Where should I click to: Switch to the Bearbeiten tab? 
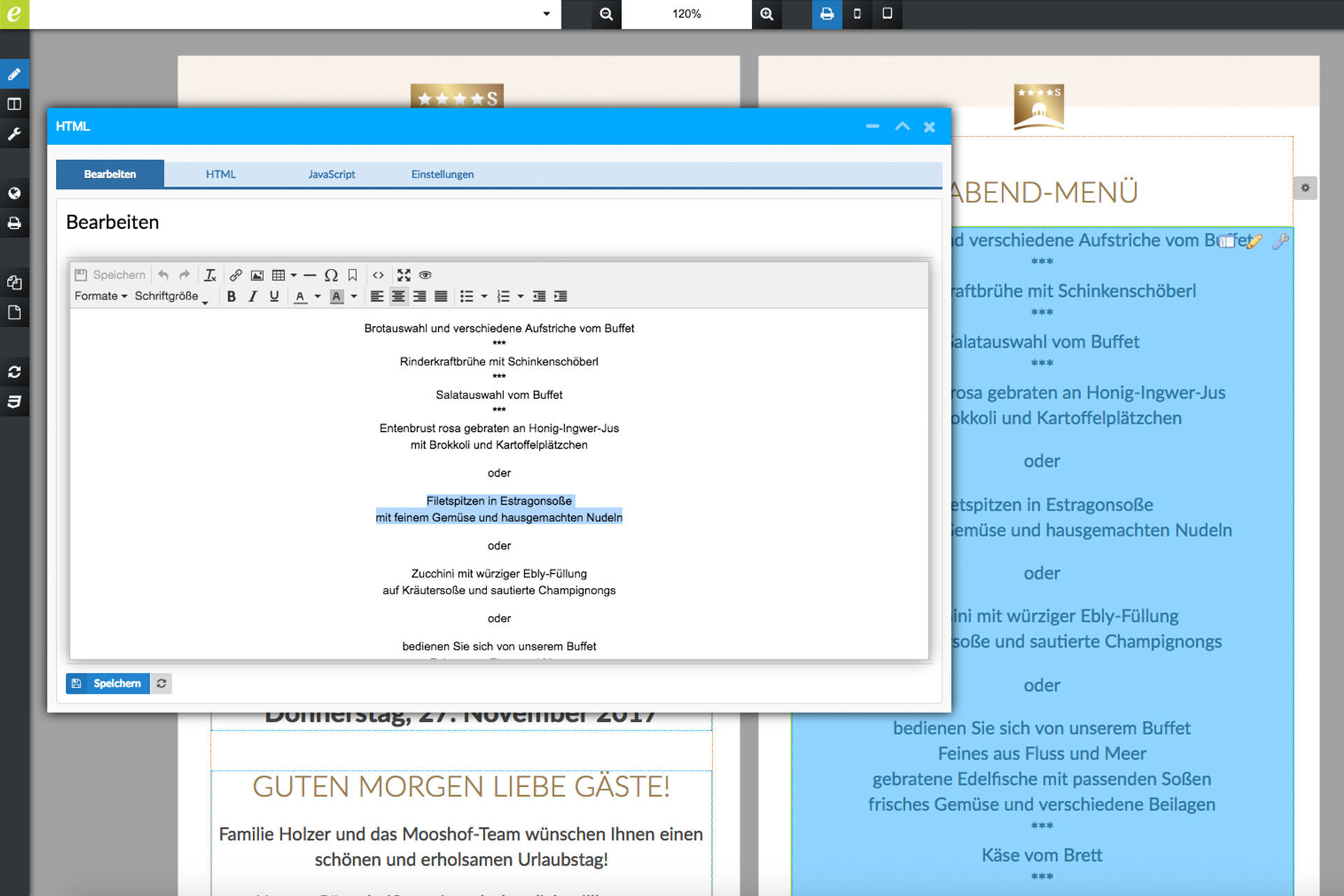[110, 174]
